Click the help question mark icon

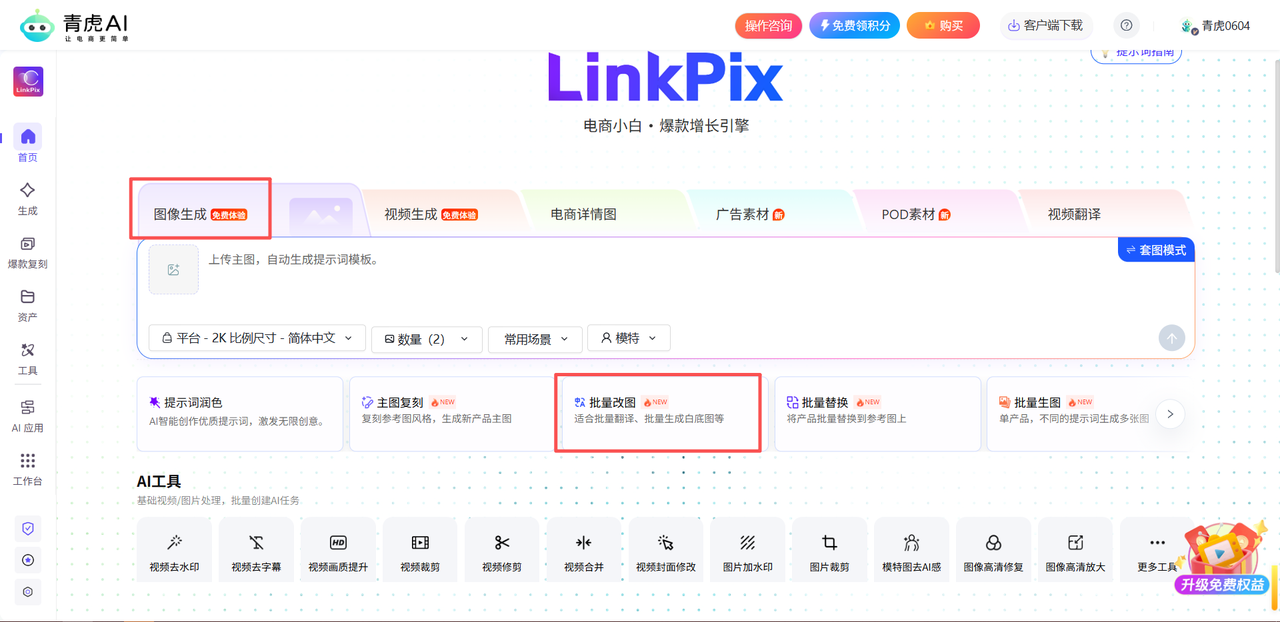(x=1127, y=25)
